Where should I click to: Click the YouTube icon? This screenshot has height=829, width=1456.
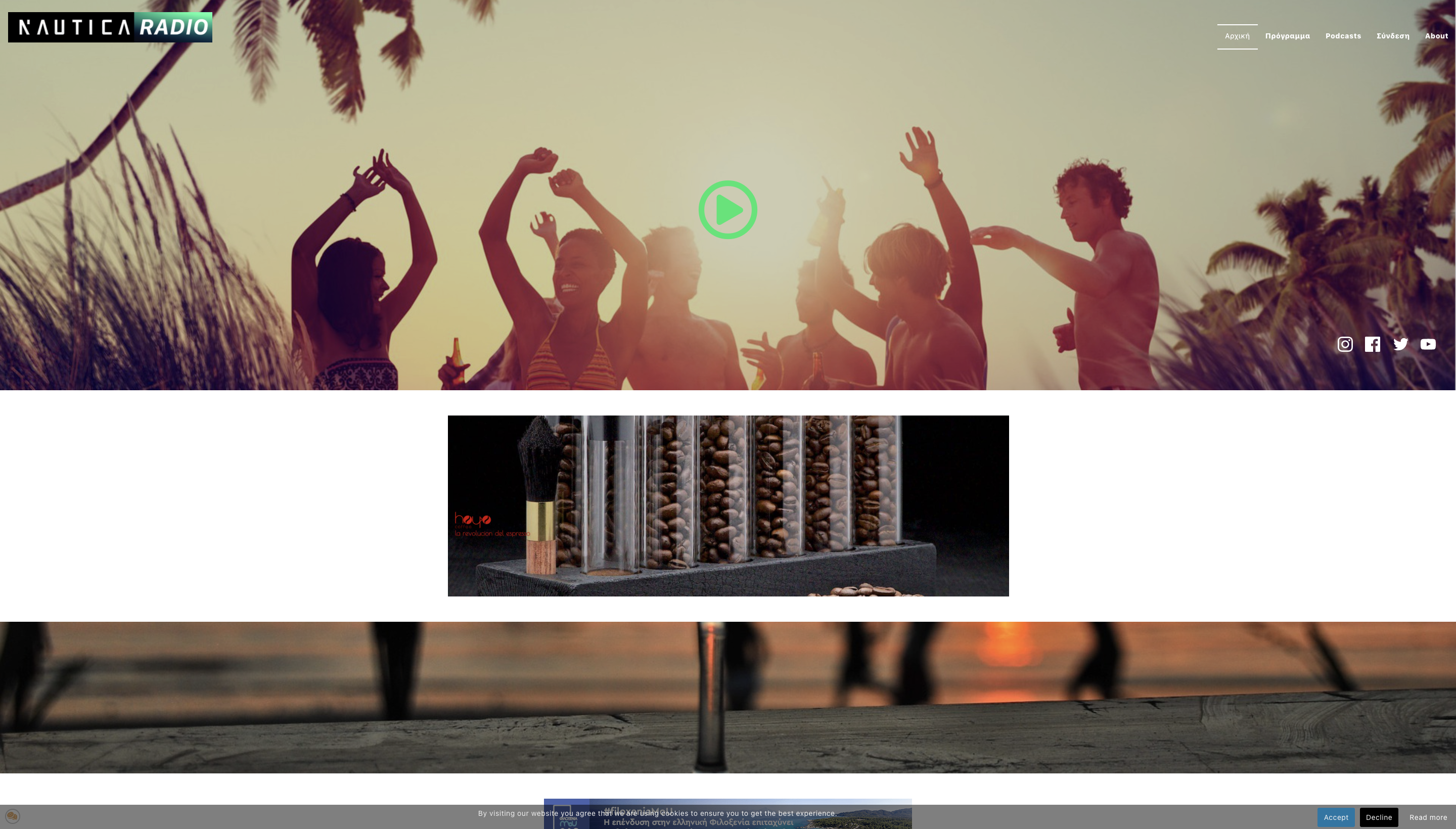[x=1428, y=344]
